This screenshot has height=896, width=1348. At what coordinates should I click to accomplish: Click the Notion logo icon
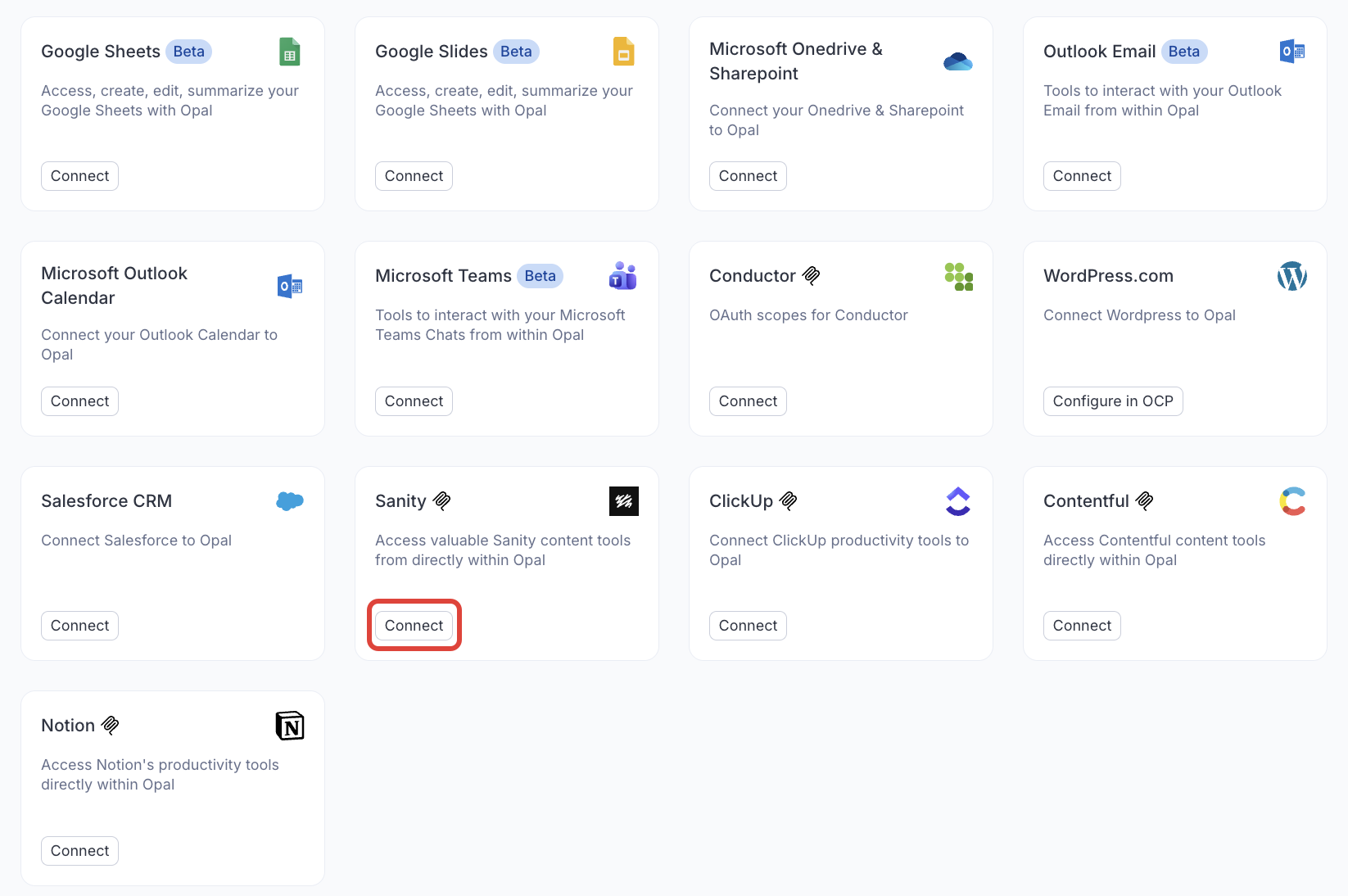[x=290, y=726]
